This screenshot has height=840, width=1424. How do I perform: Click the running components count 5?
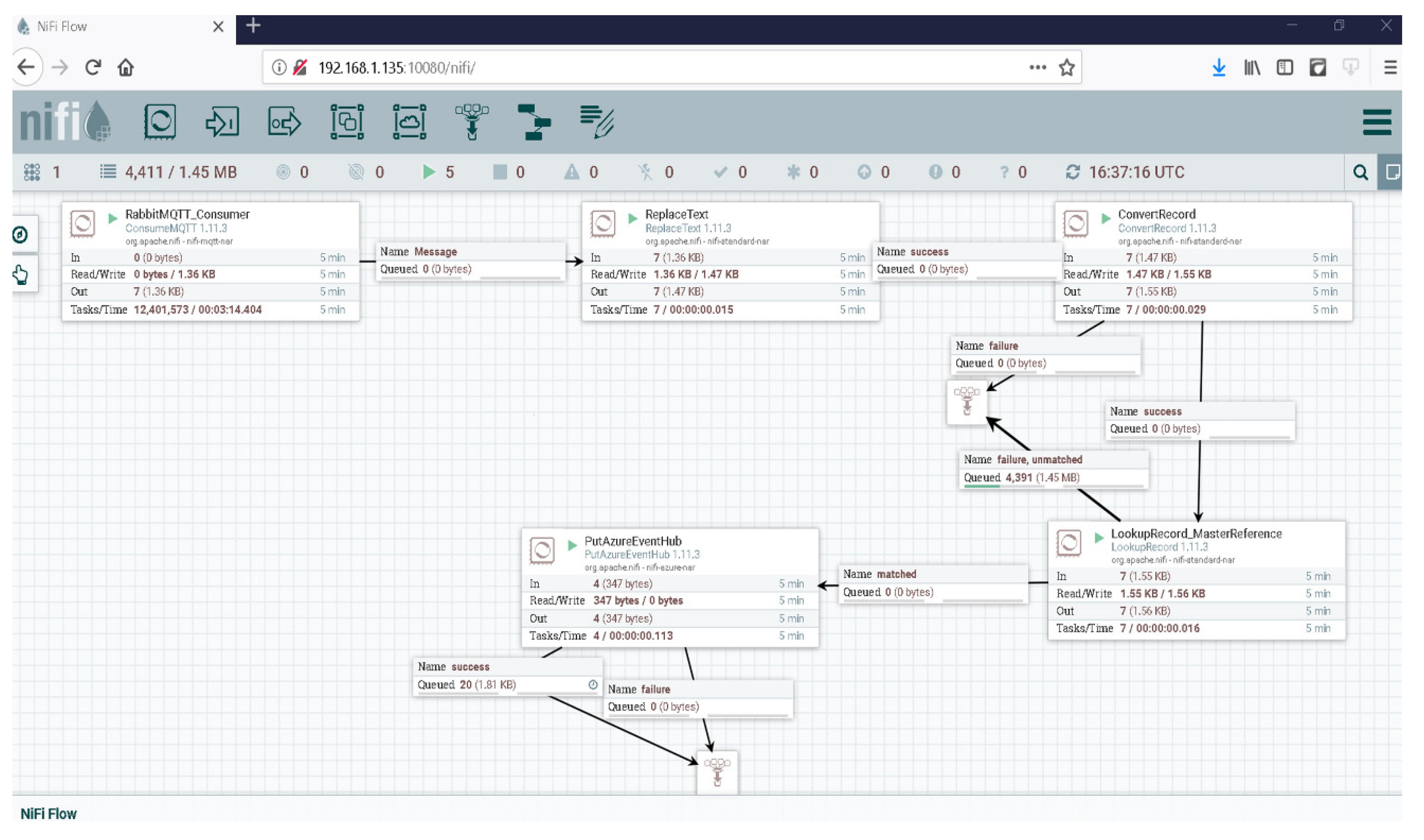[439, 172]
